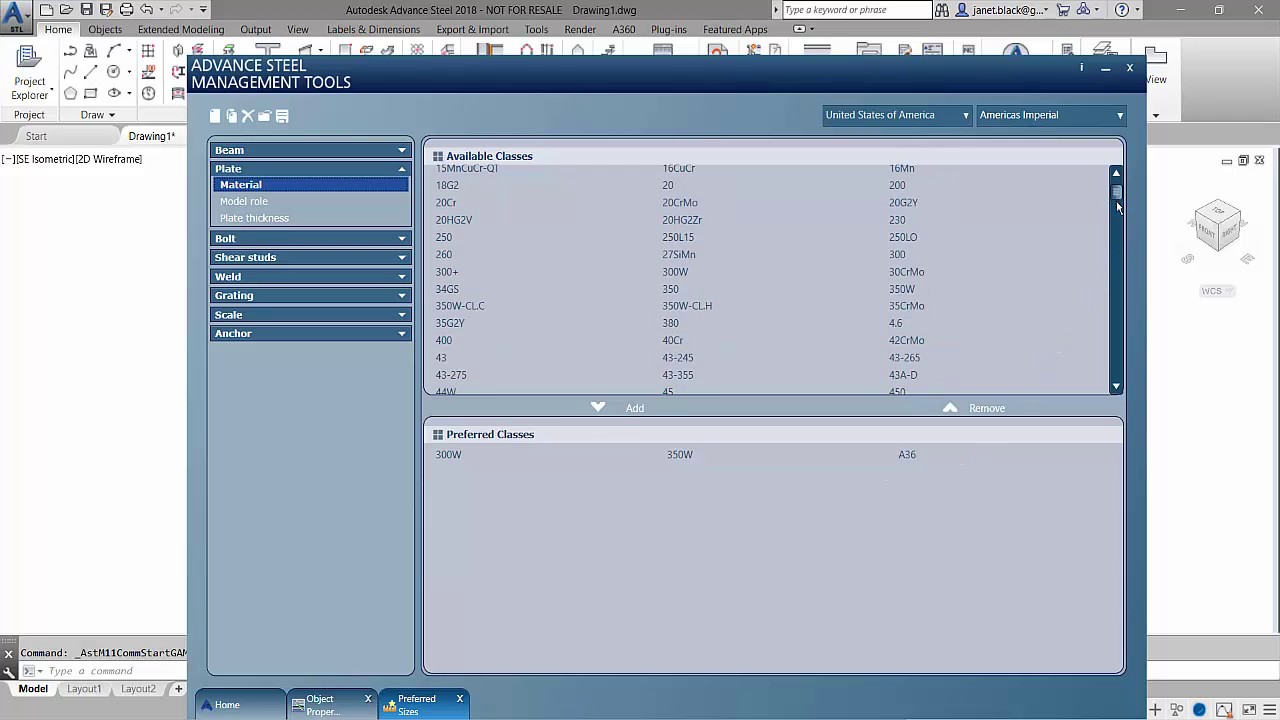
Task: Open Project Explorer in the ribbon
Action: 30,73
